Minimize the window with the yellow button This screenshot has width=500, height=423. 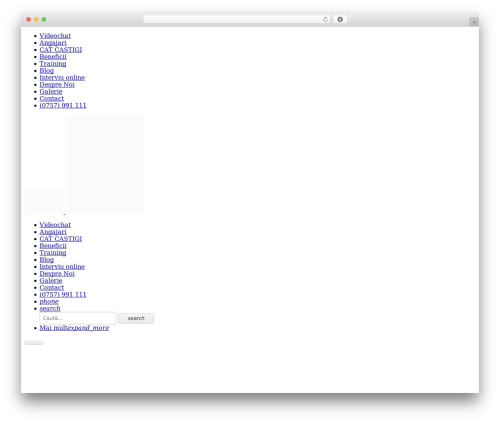tap(36, 19)
